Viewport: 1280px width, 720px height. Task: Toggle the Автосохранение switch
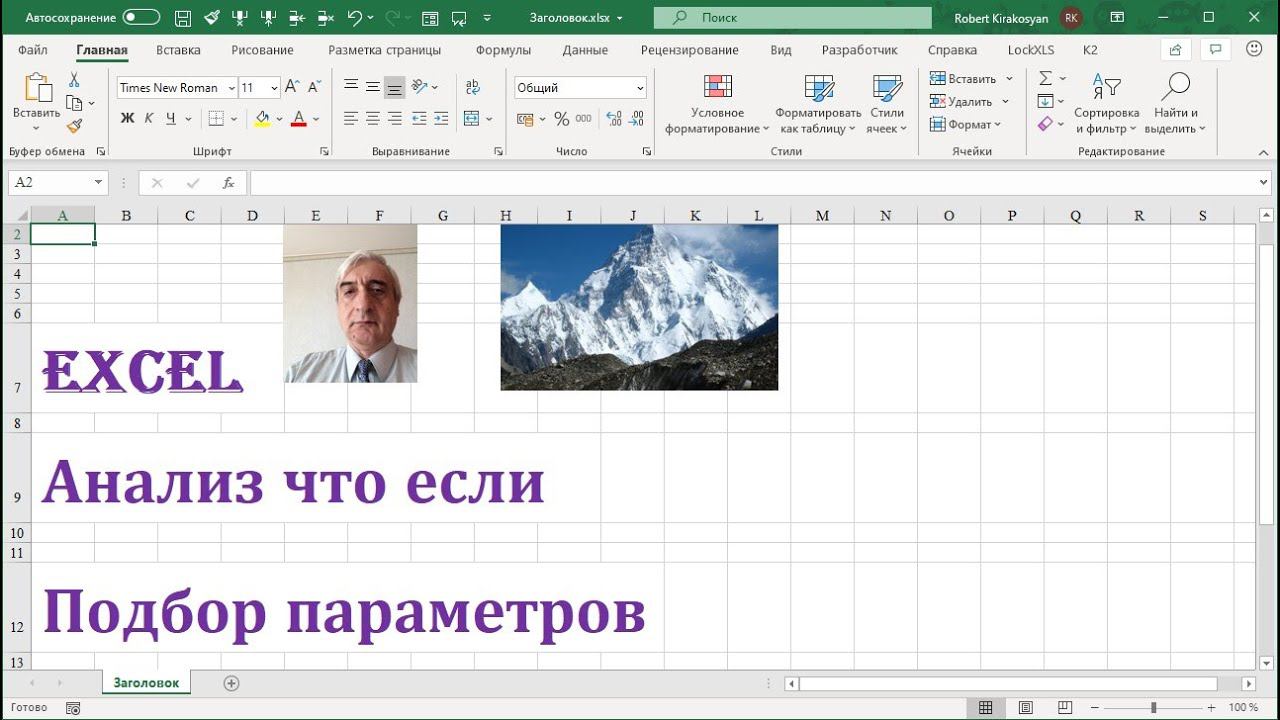[141, 18]
